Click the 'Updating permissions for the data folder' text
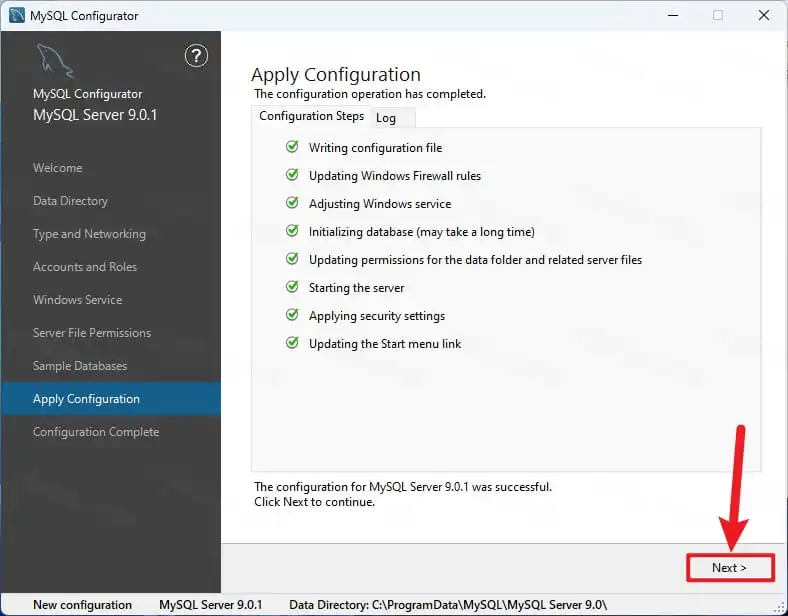This screenshot has width=788, height=616. (475, 260)
